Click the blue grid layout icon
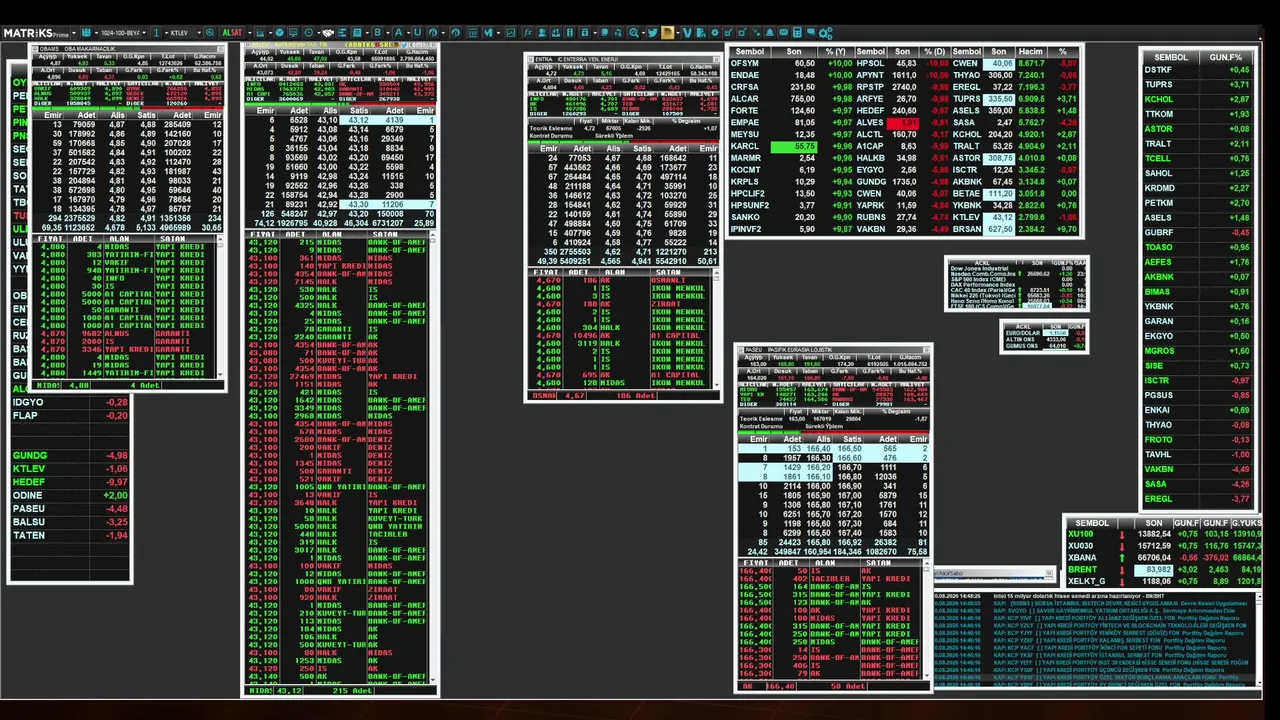1280x720 pixels. click(x=86, y=33)
